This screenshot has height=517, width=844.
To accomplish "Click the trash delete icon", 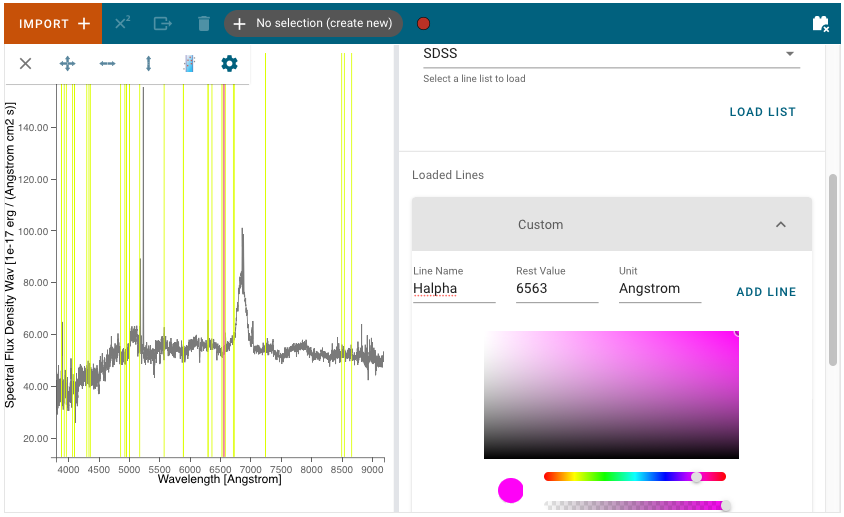I will coord(203,23).
